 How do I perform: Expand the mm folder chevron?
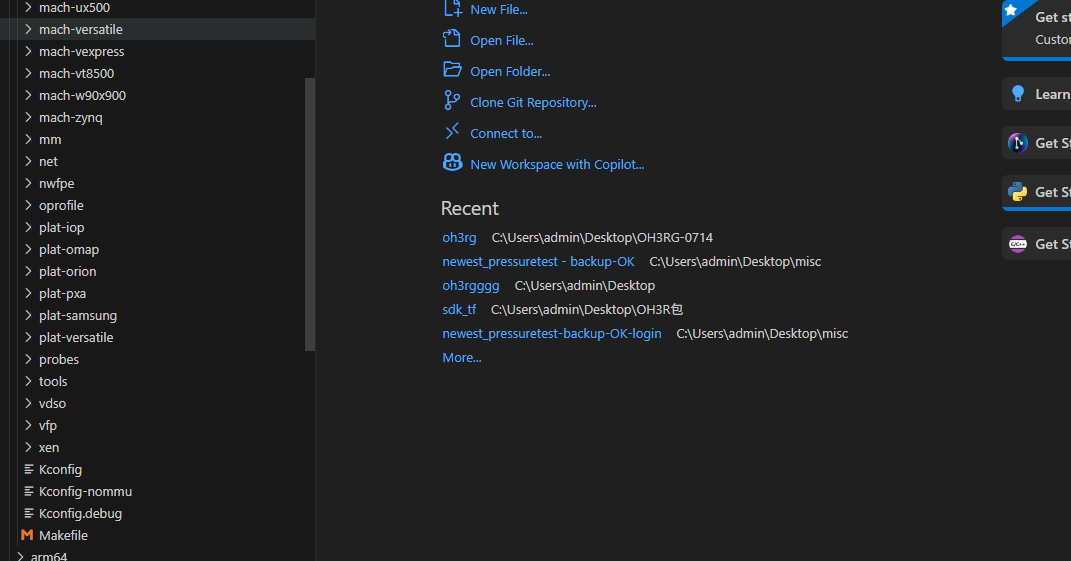(28, 139)
